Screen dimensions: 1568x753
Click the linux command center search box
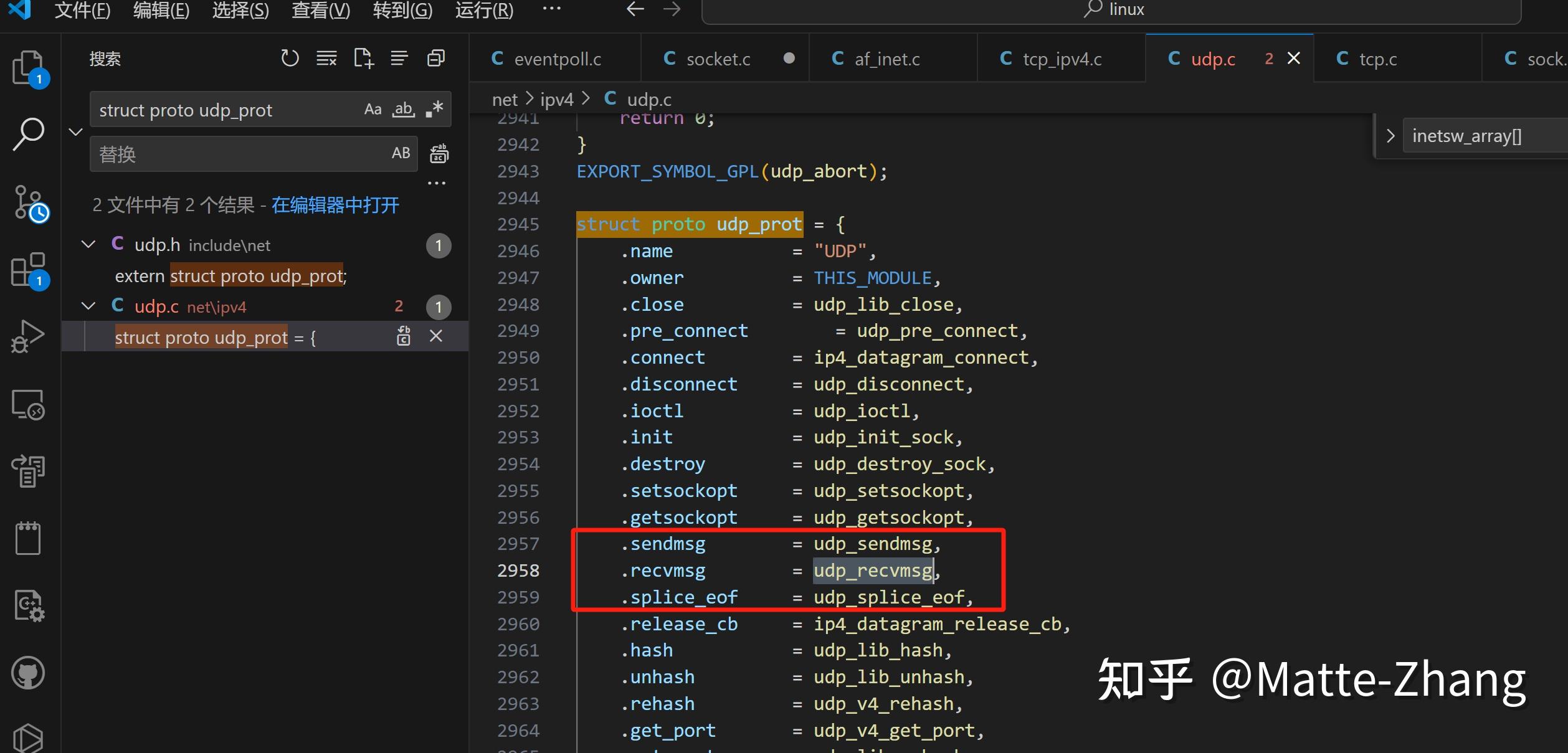point(1111,11)
